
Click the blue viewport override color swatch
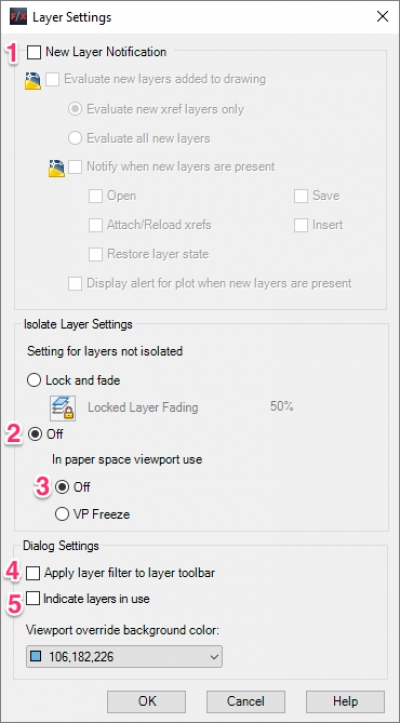click(36, 657)
